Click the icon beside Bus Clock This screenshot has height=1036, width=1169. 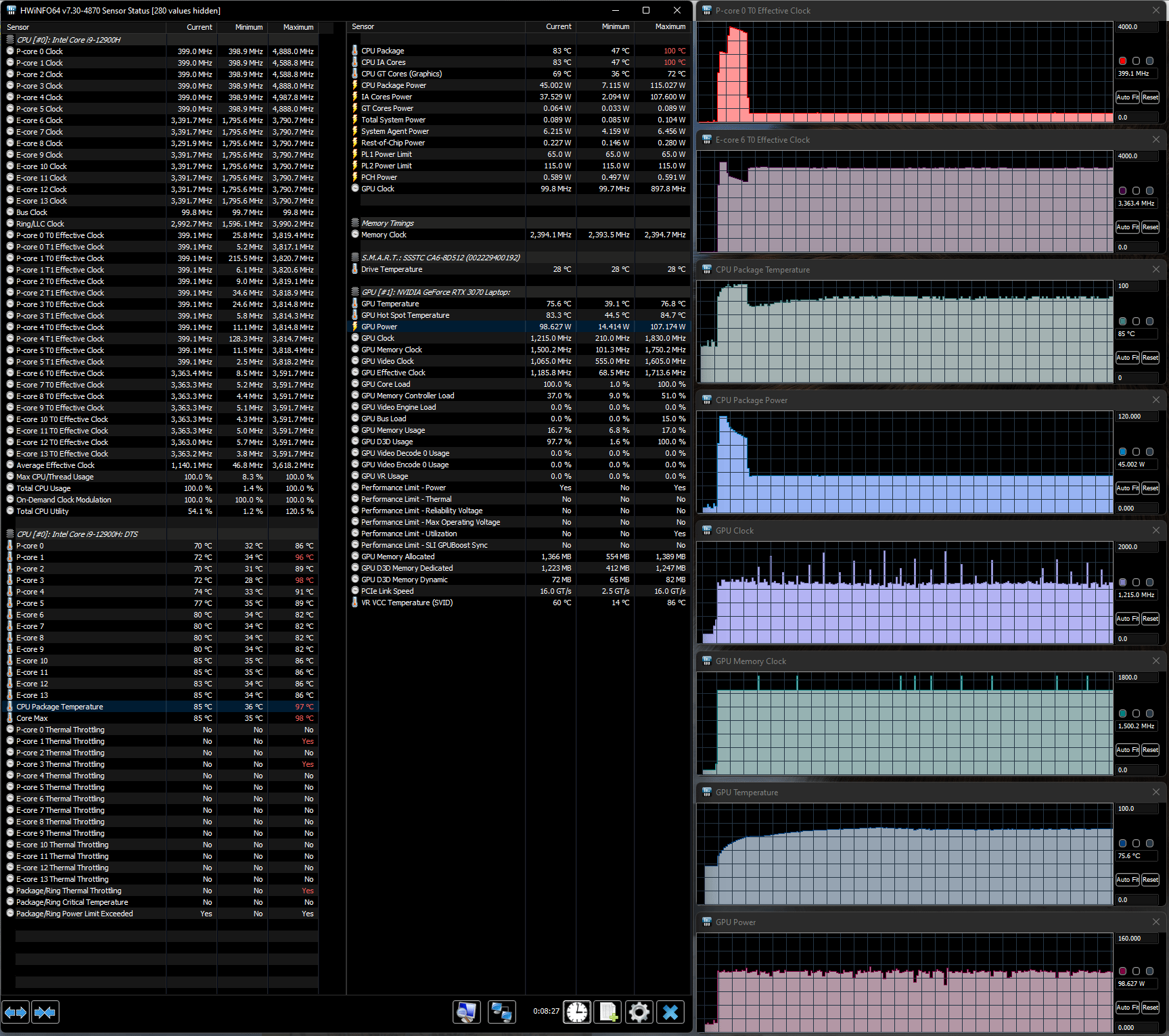[10, 212]
